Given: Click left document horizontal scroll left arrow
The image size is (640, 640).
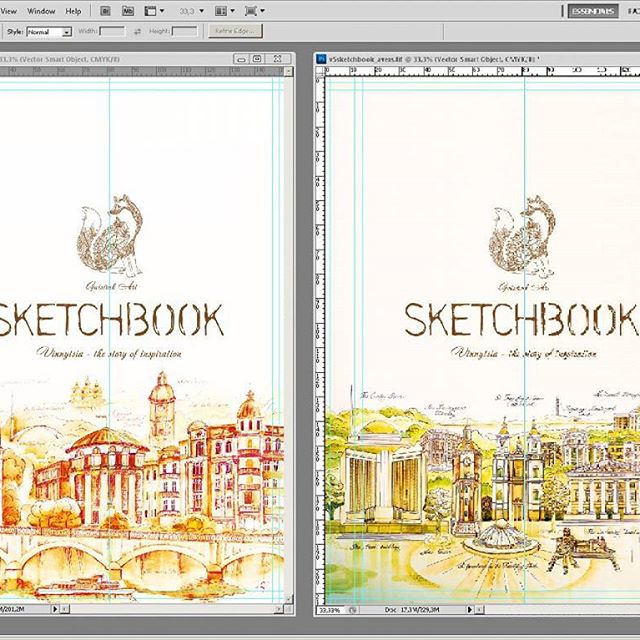Looking at the screenshot, I should pyautogui.click(x=65, y=609).
